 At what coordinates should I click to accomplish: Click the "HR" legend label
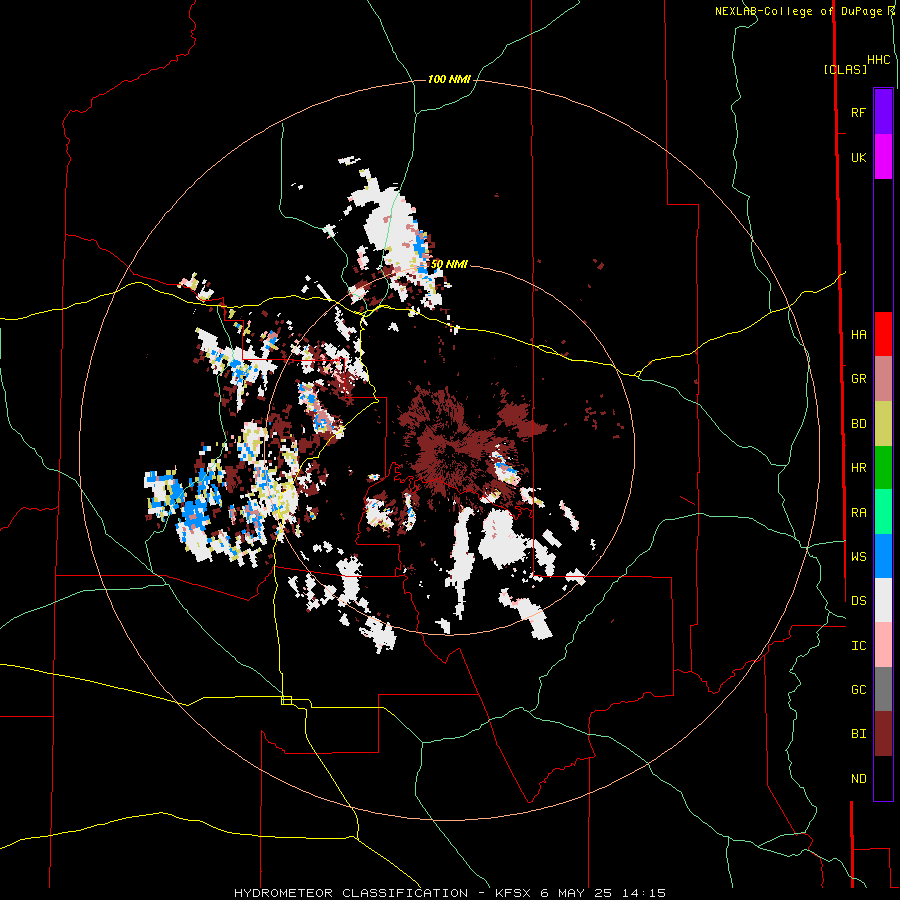(x=858, y=468)
